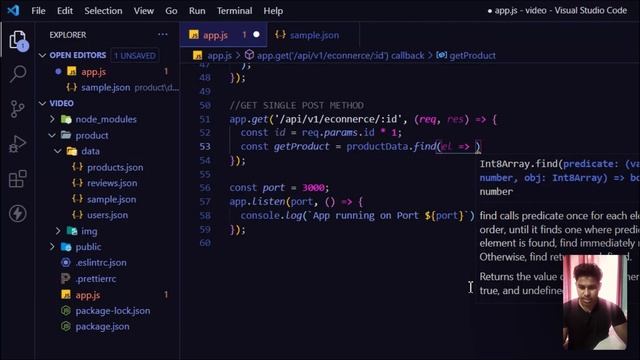The height and width of the screenshot is (360, 640).
Task: Collapse the Open Editors section
Action: click(x=42, y=55)
